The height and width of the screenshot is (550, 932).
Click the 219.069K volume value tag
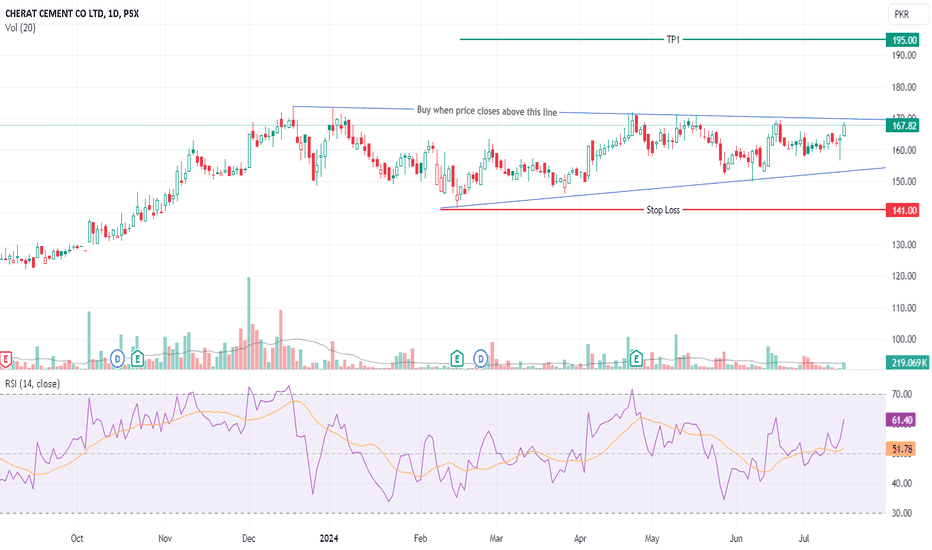coord(907,363)
